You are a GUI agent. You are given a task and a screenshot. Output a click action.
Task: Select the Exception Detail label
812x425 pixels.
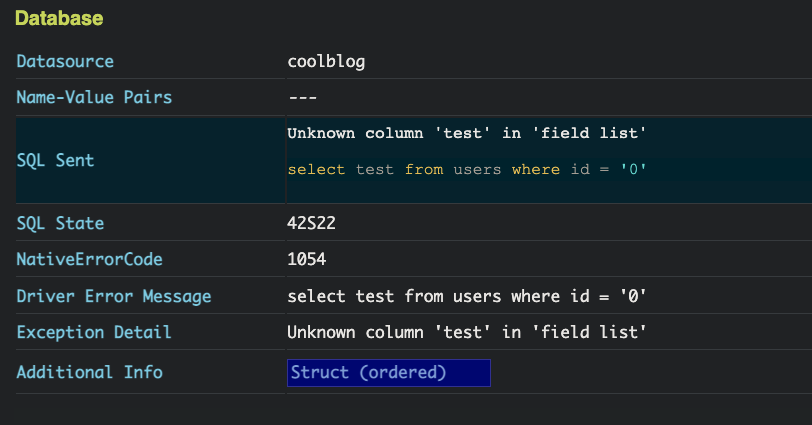coord(94,332)
